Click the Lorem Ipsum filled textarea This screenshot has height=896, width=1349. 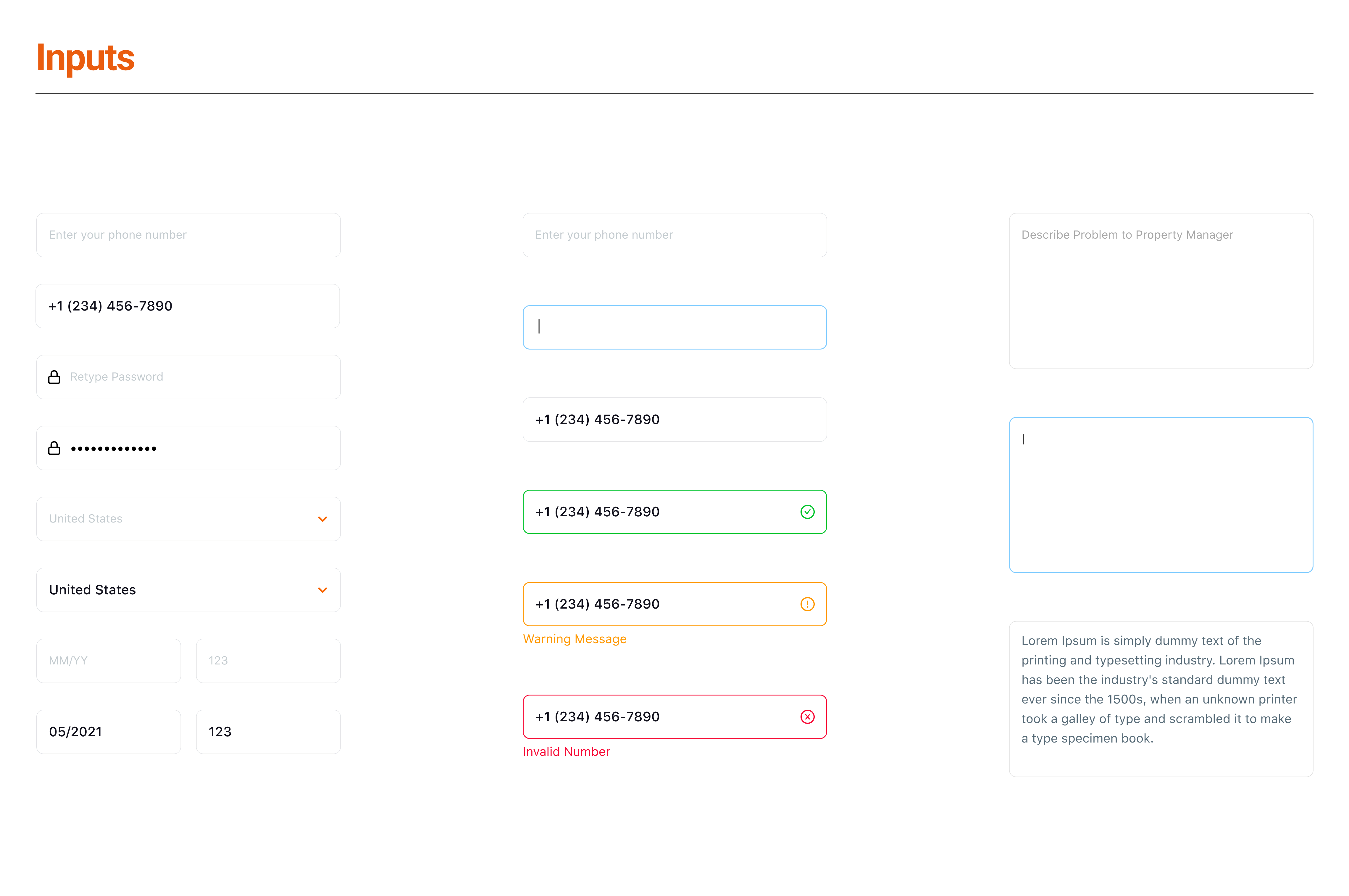[x=1160, y=698]
